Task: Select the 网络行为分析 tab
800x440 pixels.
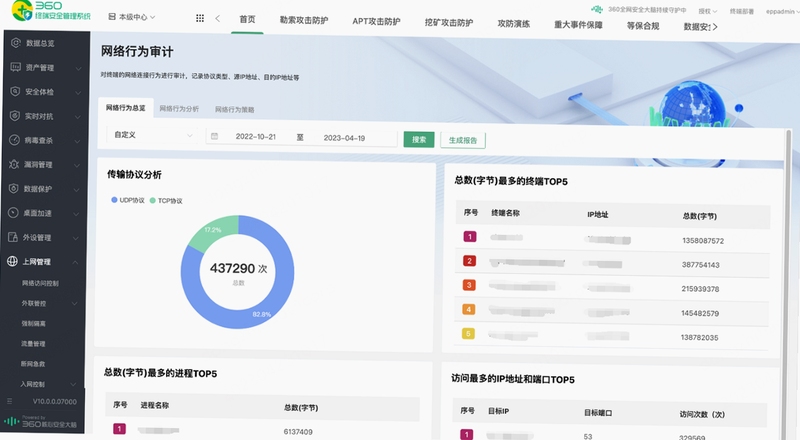Action: click(x=179, y=109)
